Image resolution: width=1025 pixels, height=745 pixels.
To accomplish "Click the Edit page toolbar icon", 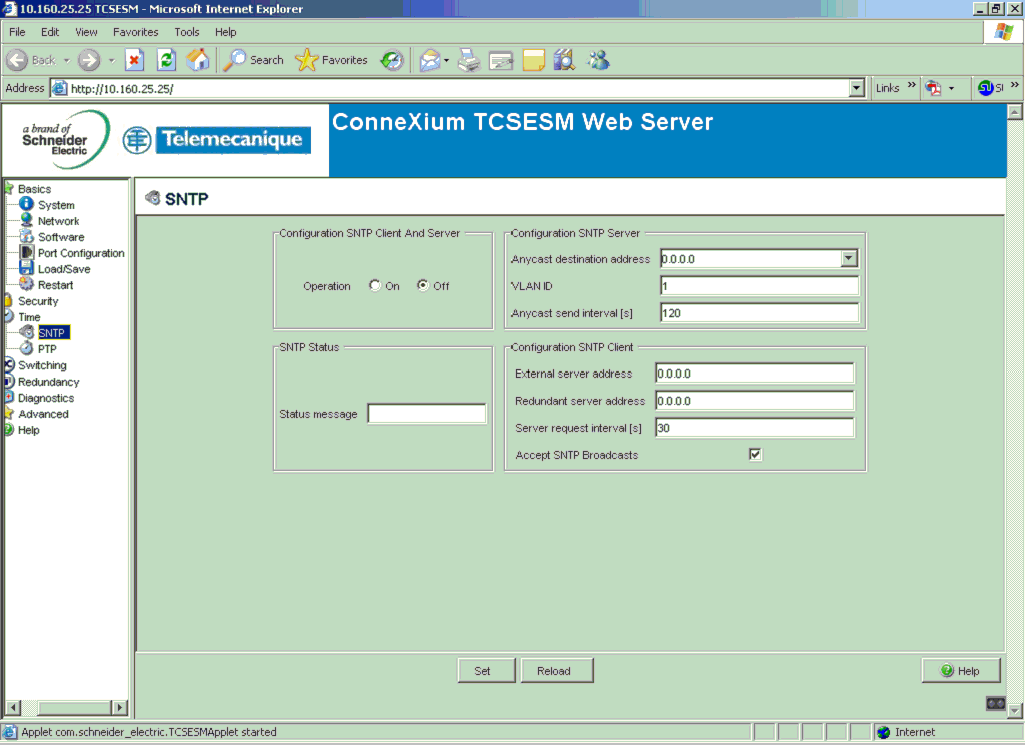I will pos(501,61).
